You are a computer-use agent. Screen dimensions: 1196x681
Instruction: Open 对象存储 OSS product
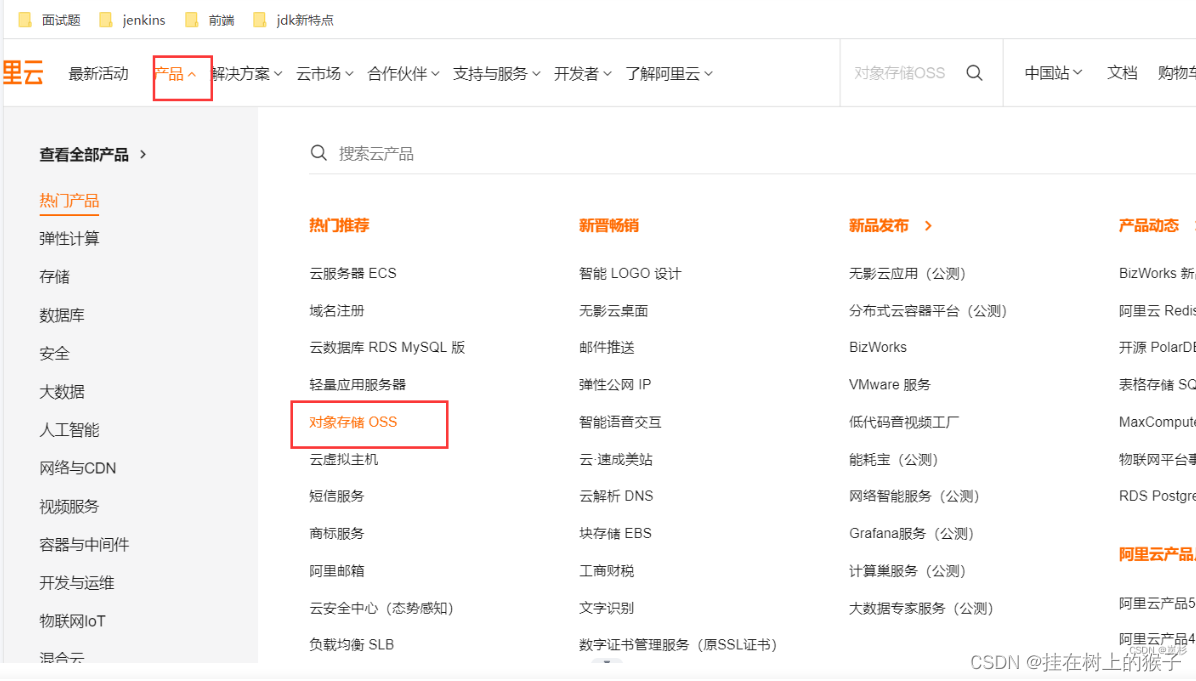pos(353,422)
